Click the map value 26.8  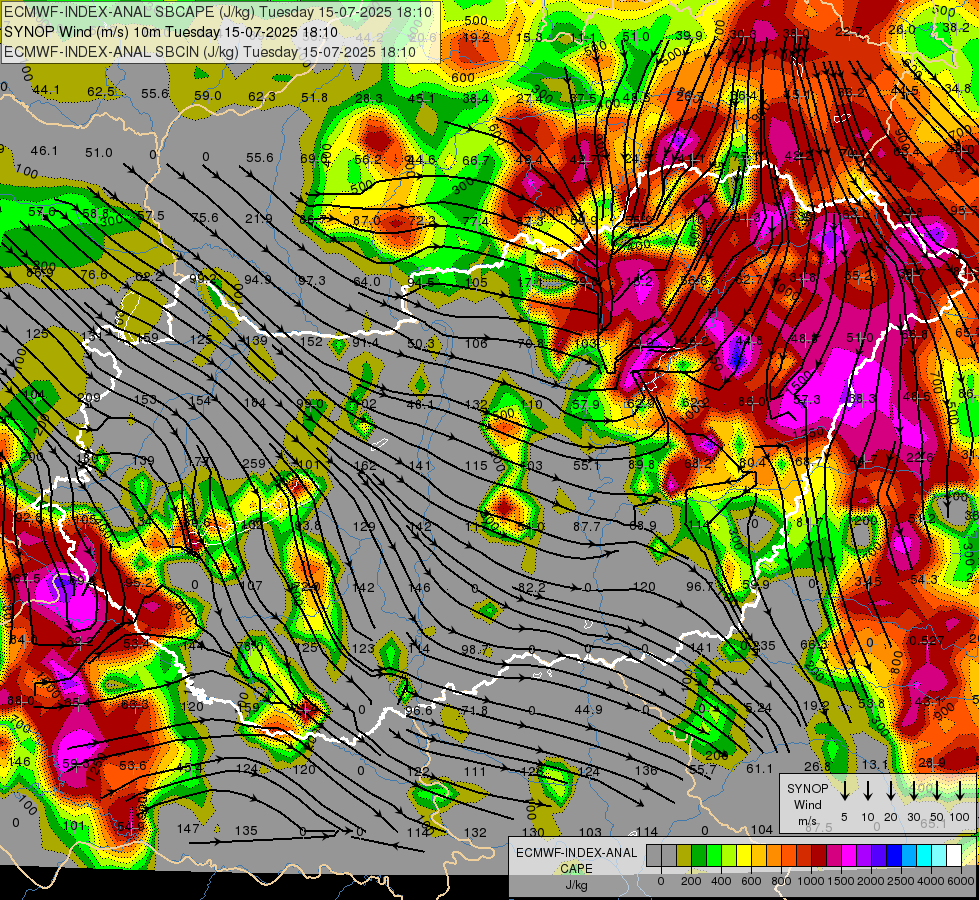pyautogui.click(x=817, y=766)
